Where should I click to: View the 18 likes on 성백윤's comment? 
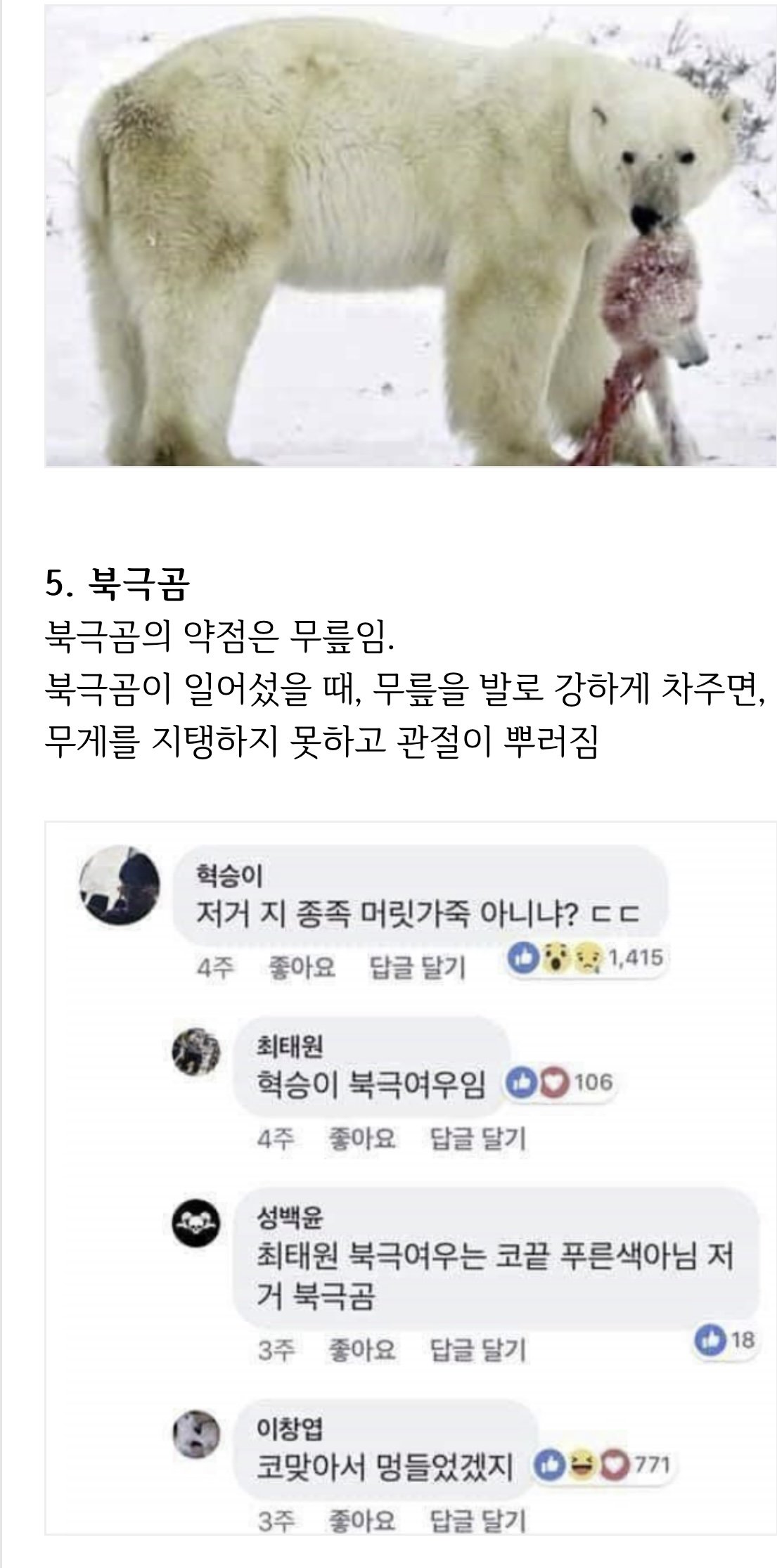[724, 1340]
